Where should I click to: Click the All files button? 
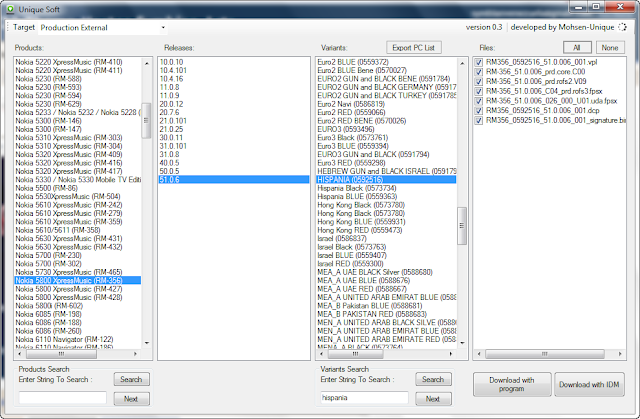click(577, 48)
